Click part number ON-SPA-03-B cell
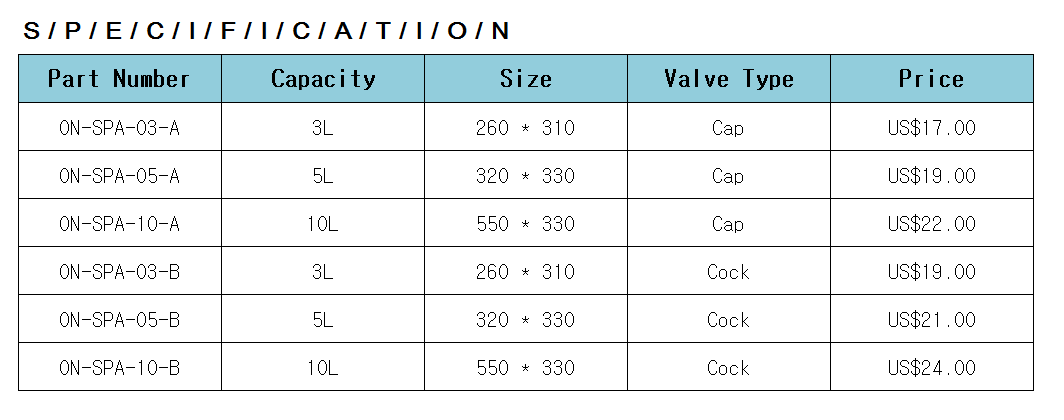 coord(119,272)
